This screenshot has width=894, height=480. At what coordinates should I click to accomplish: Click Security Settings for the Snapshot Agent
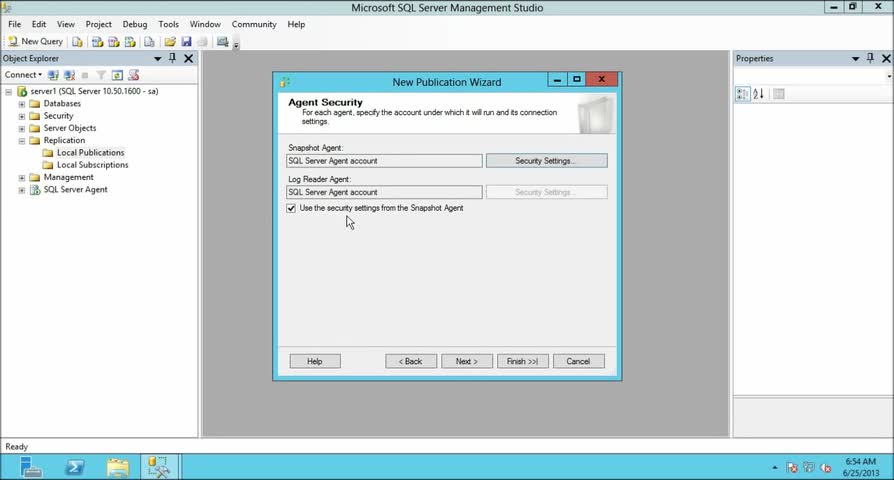546,161
